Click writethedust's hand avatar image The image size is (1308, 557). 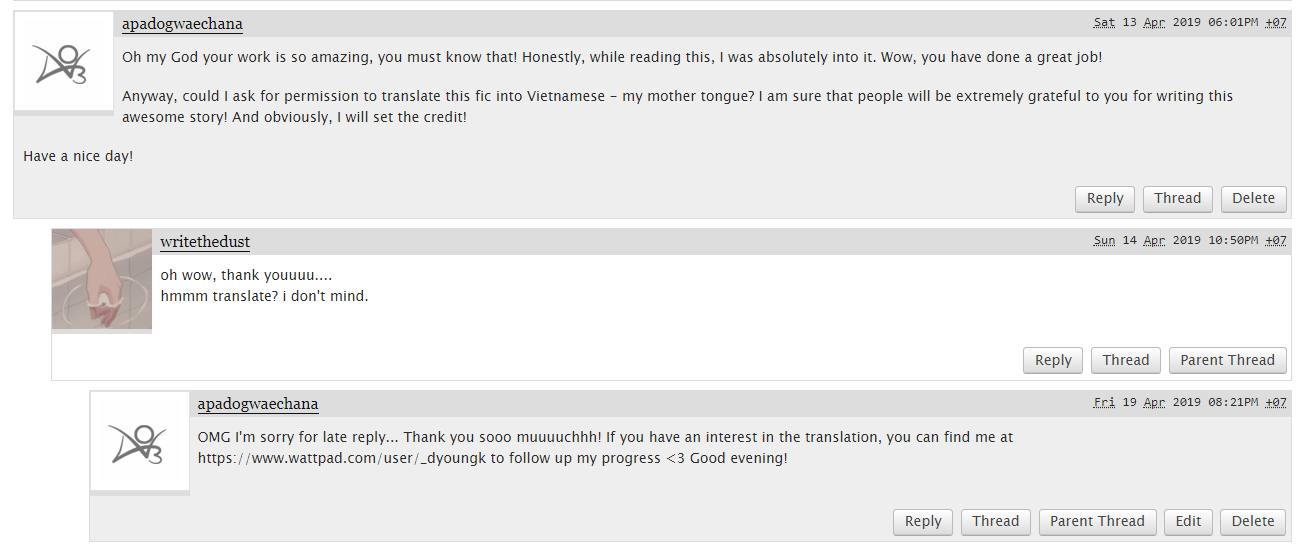(101, 279)
